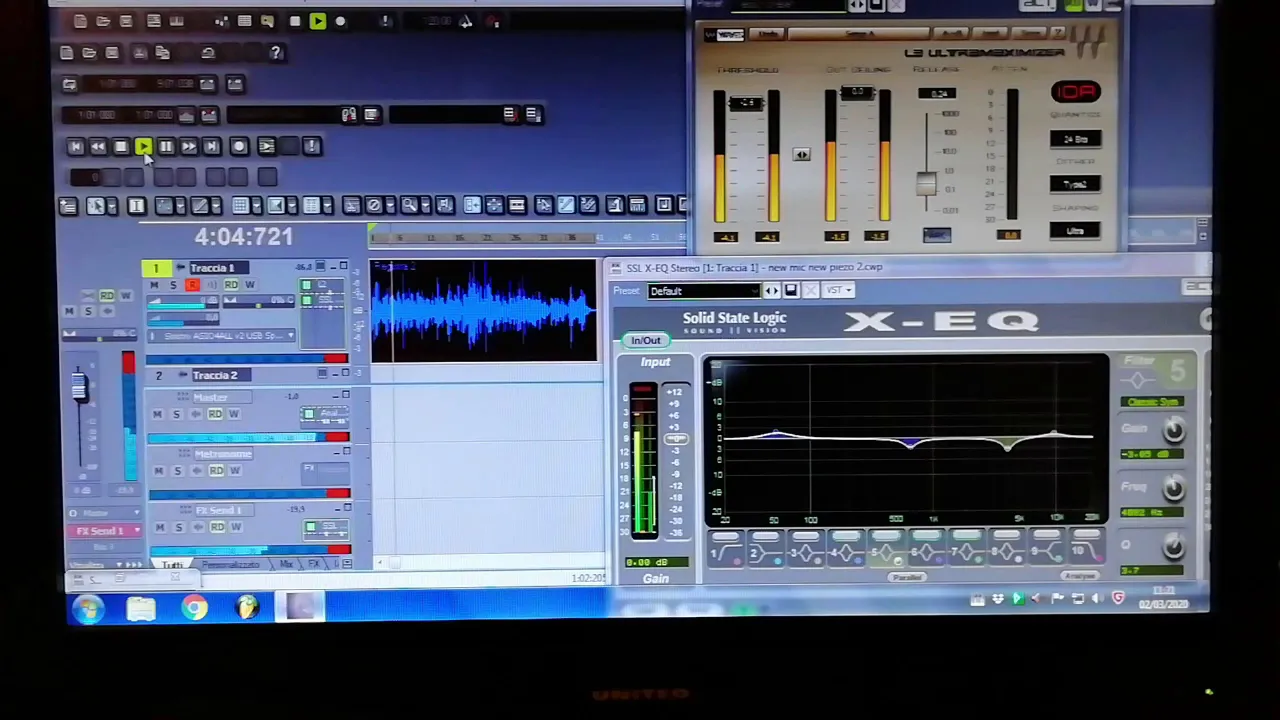This screenshot has height=720, width=1280.
Task: Click the Analyse button in X-EQ
Action: (1080, 576)
